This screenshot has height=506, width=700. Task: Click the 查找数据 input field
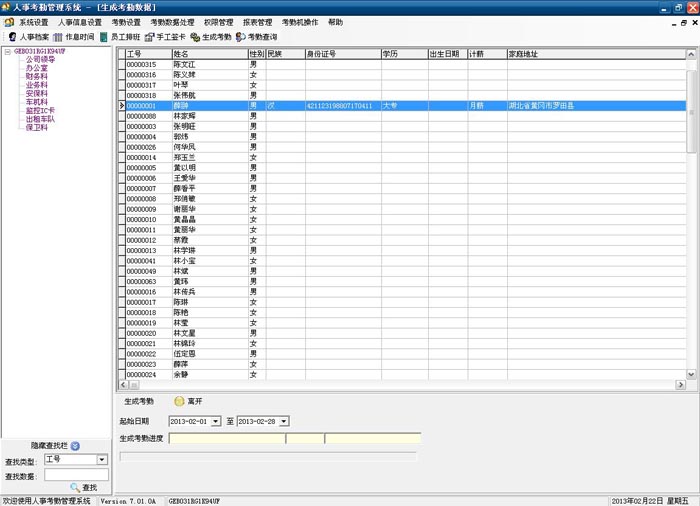(x=76, y=474)
